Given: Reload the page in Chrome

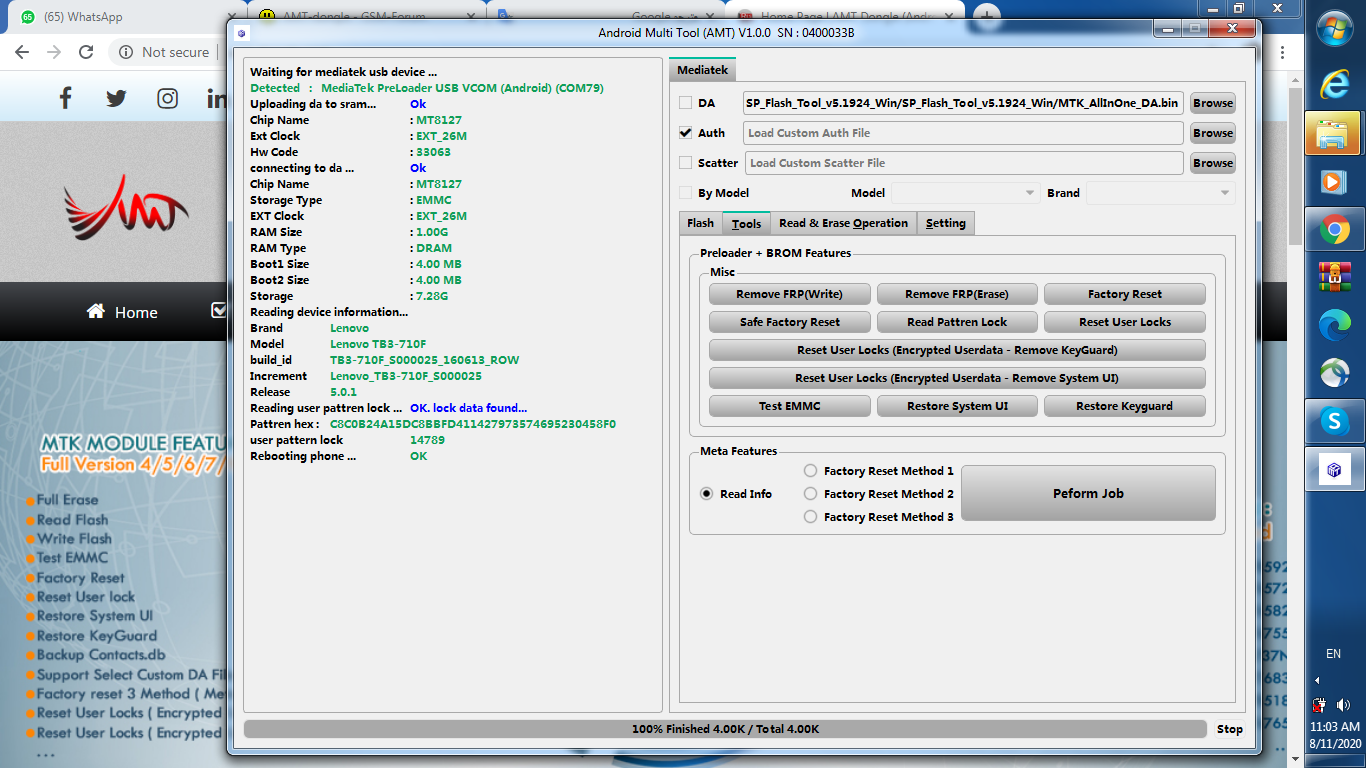Looking at the screenshot, I should tap(86, 52).
